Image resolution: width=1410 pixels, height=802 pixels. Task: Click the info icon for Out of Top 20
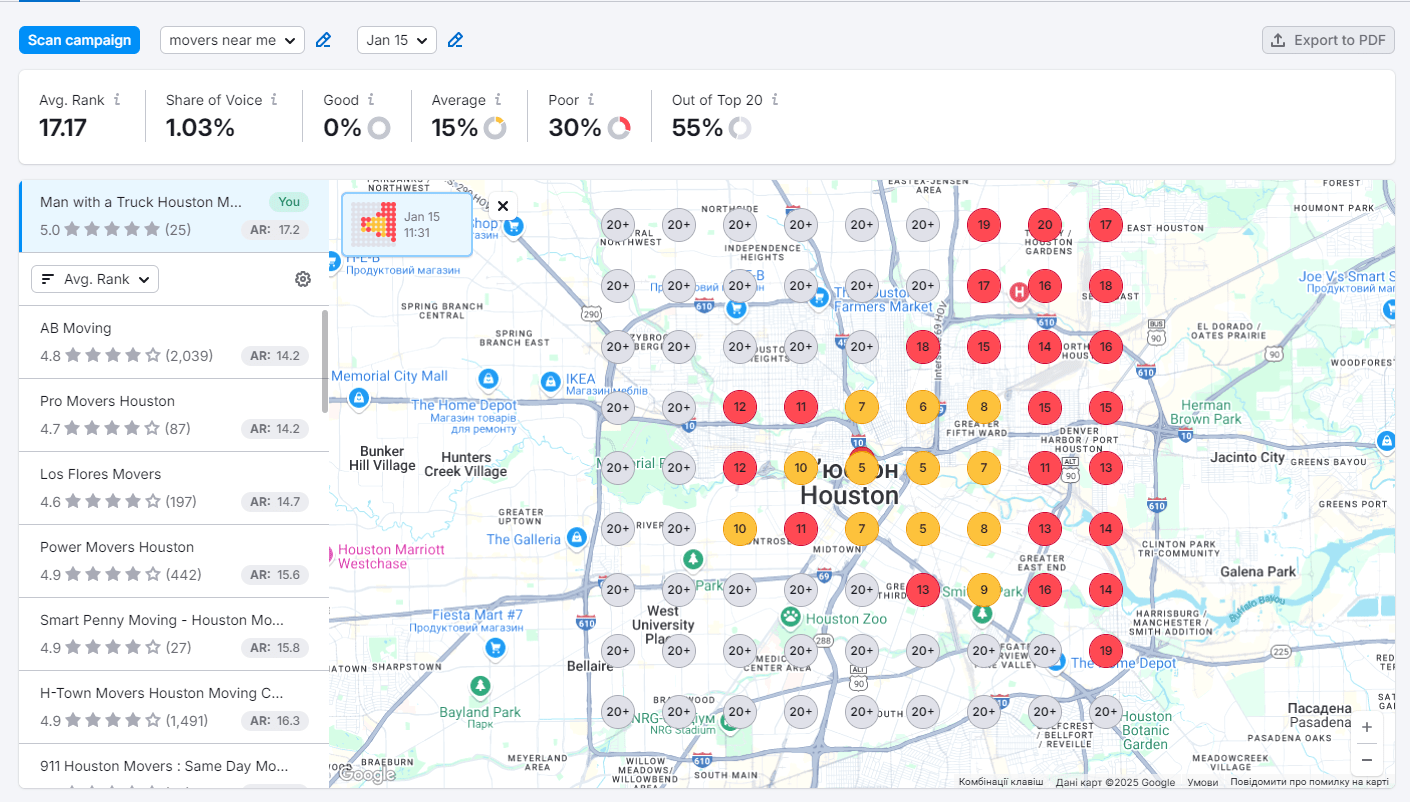[775, 100]
